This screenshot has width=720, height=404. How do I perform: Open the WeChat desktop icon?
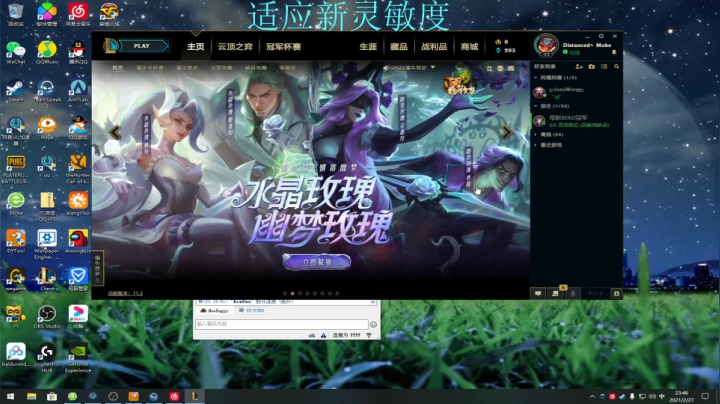tap(16, 53)
